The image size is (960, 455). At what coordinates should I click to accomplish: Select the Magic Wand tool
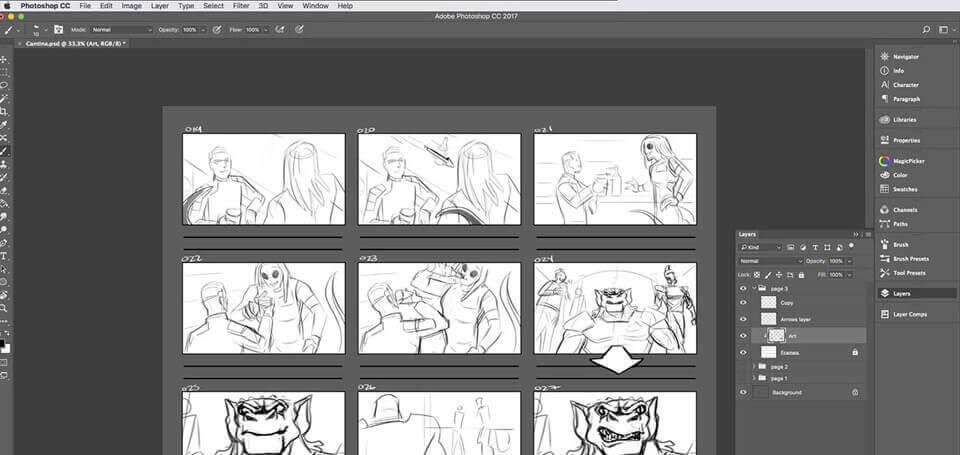point(4,97)
